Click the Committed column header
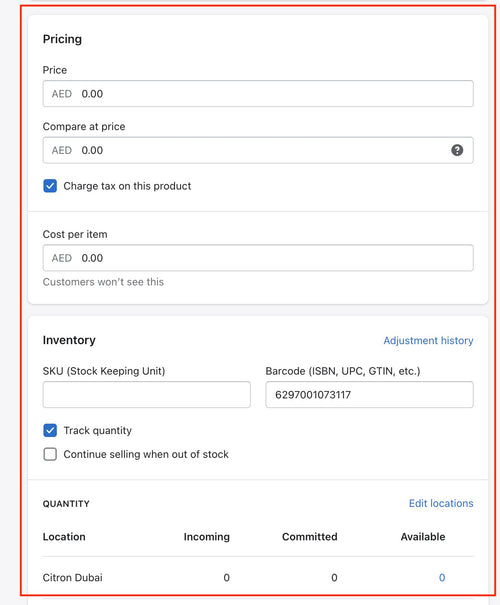Screen dimensions: 500x605 tap(309, 537)
